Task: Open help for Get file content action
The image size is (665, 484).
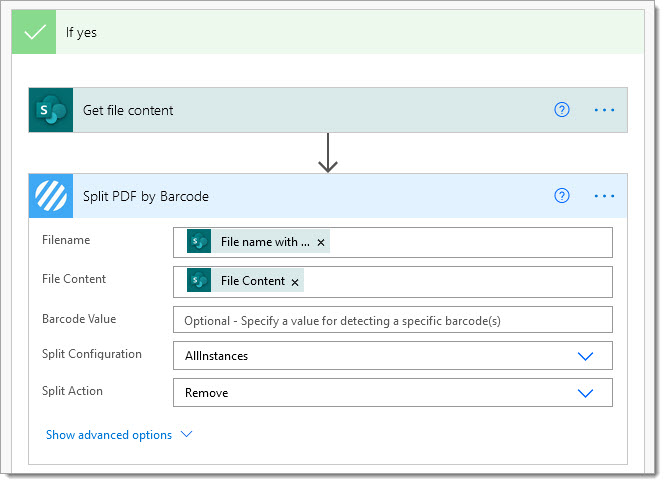Action: (x=562, y=110)
